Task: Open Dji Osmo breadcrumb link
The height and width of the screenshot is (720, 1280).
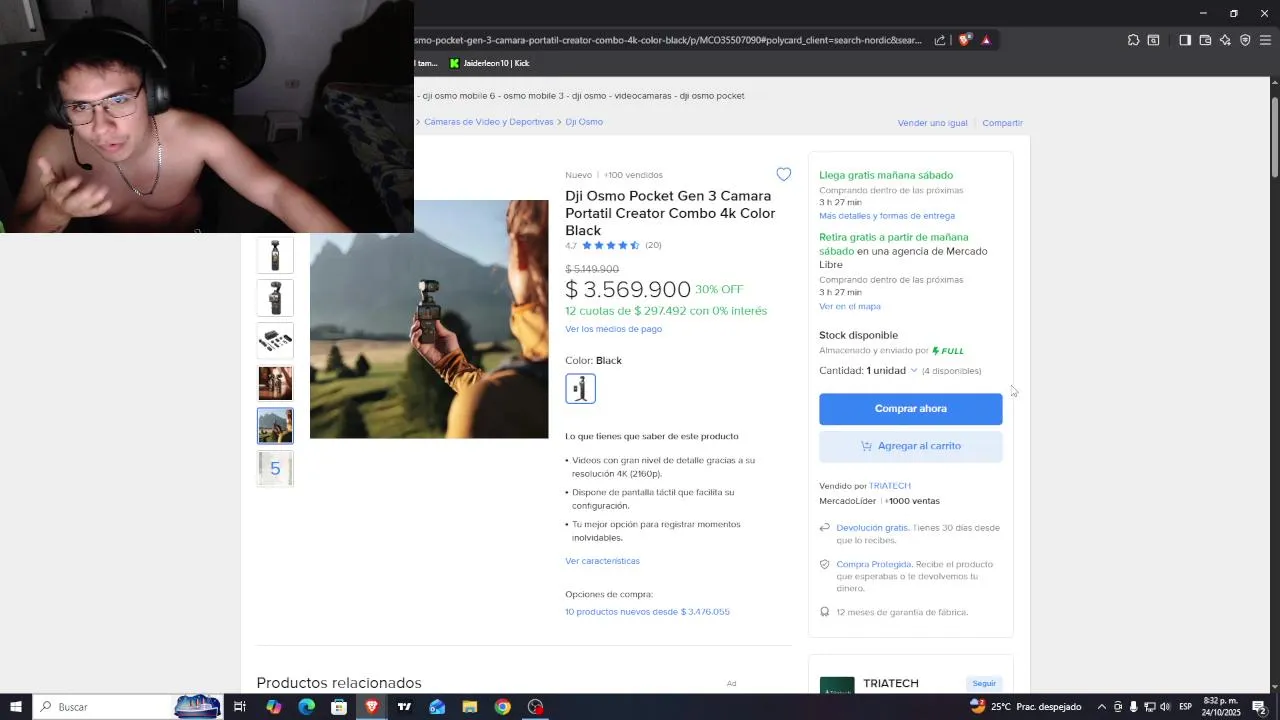Action: pyautogui.click(x=584, y=122)
